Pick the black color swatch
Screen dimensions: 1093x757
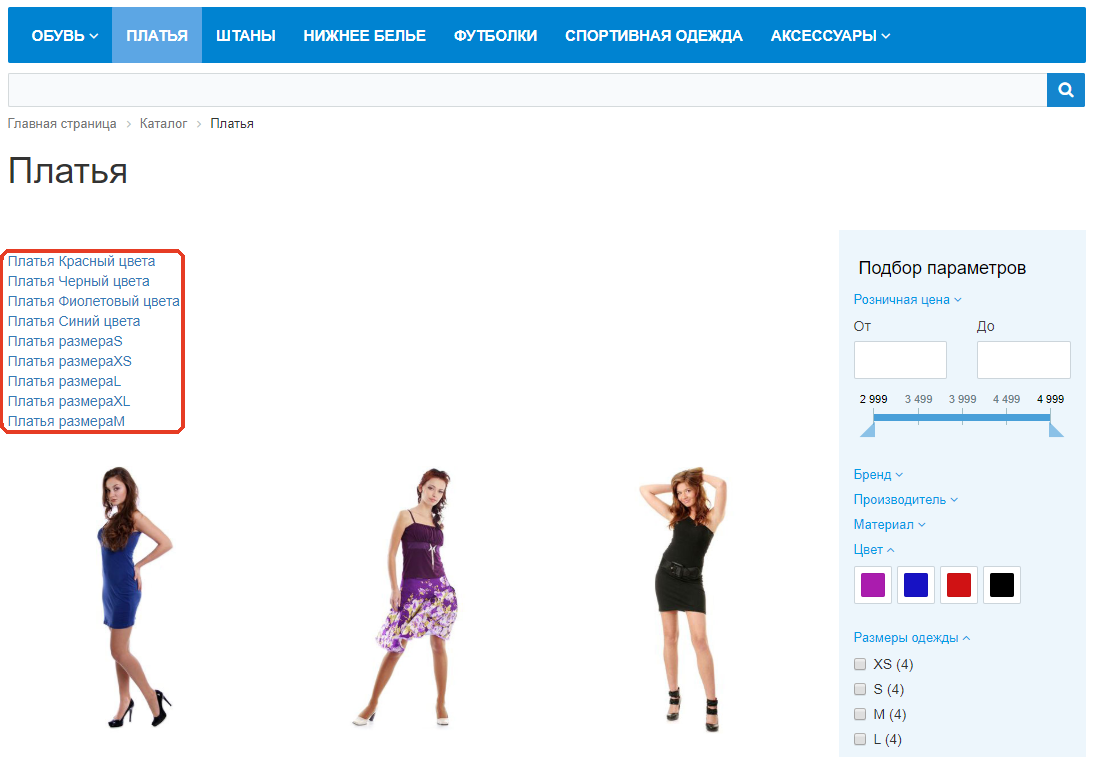pos(1002,585)
